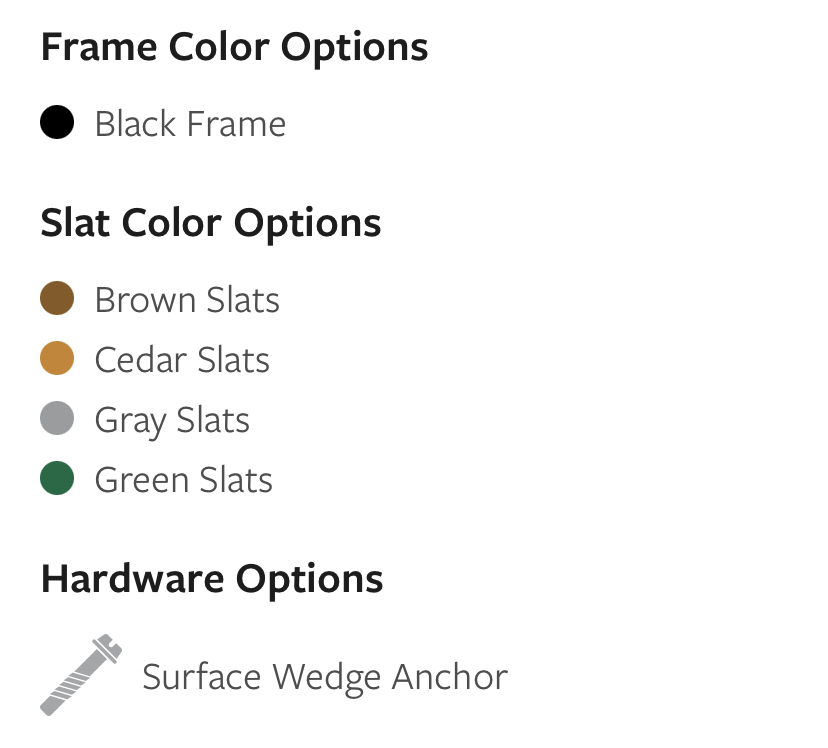Choose the green slat color circle
828x748 pixels.
(x=57, y=478)
